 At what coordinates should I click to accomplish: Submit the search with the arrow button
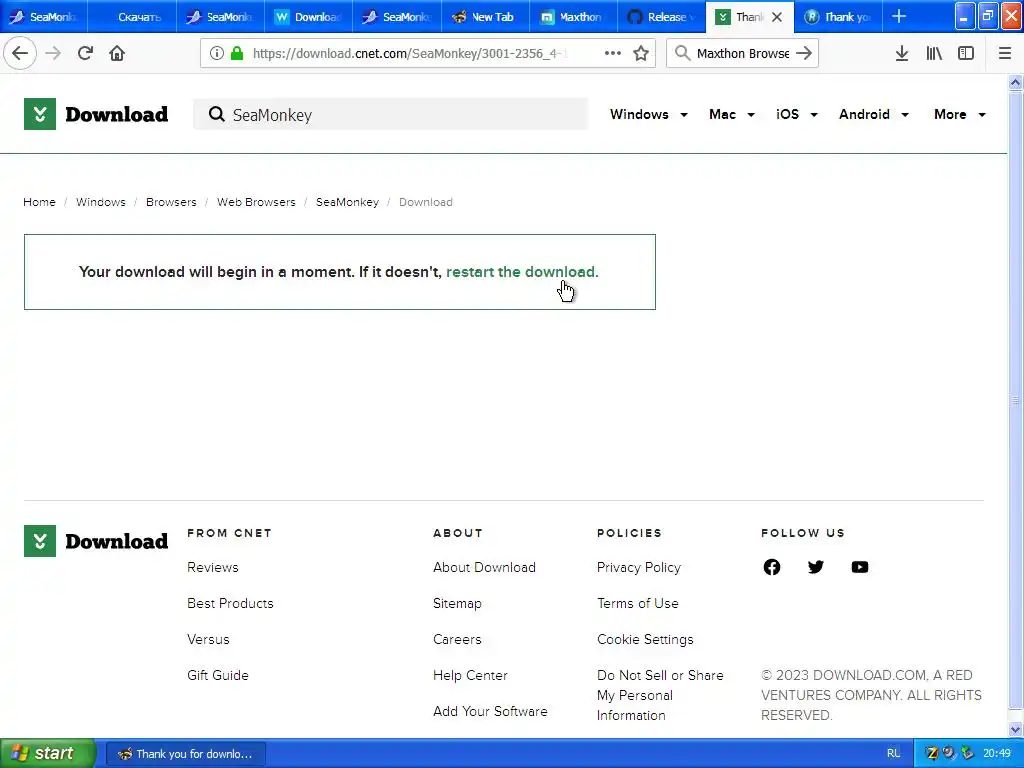805,54
